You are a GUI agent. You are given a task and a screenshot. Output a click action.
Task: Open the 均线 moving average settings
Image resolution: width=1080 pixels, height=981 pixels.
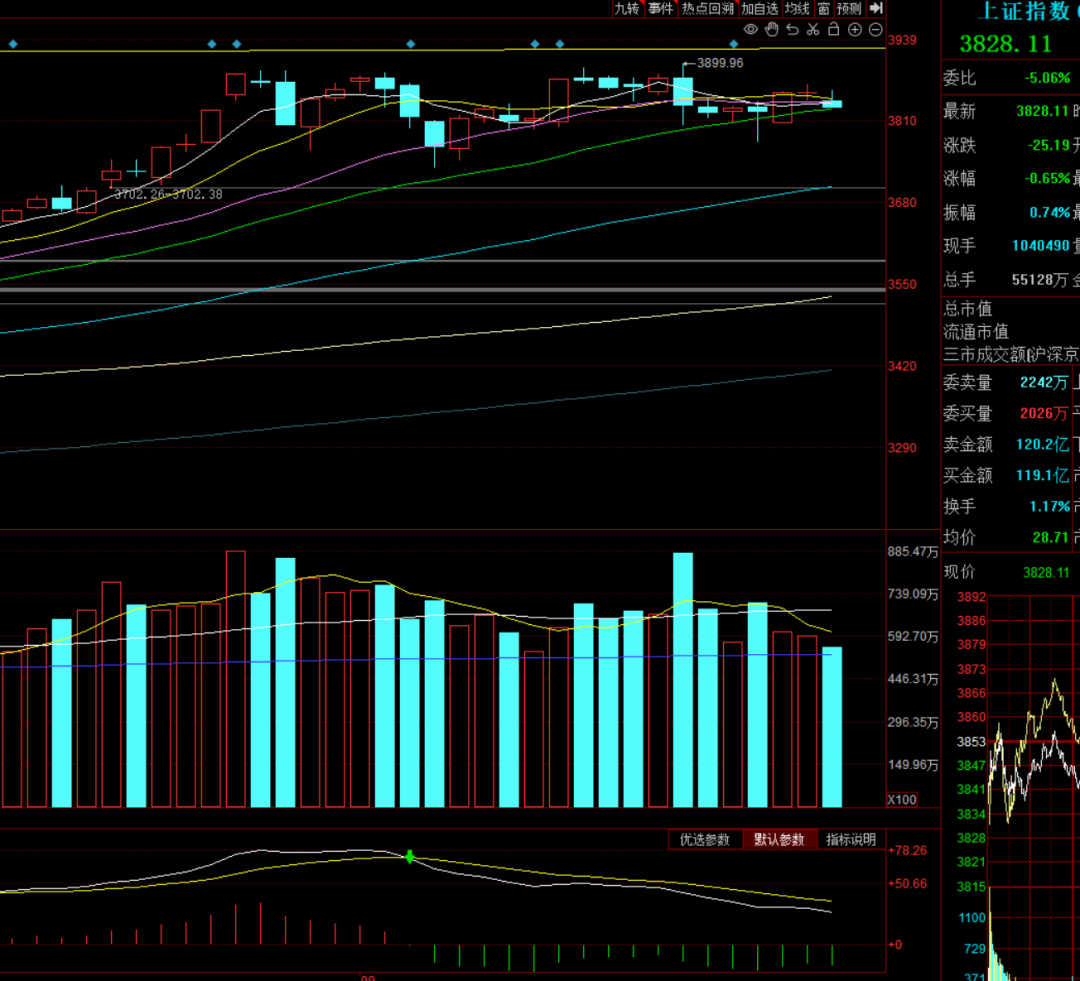point(797,8)
